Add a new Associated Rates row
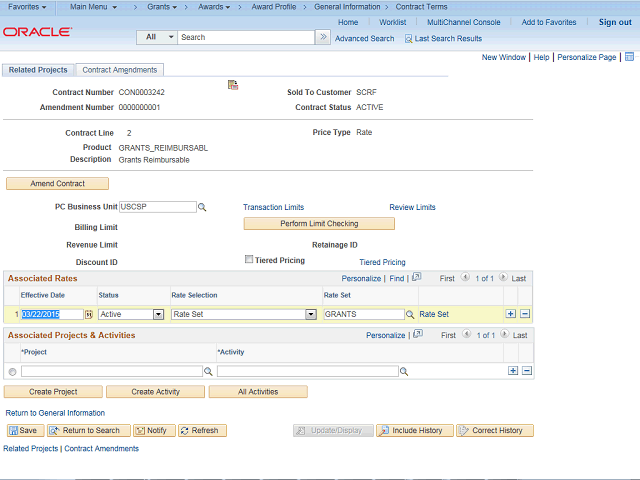 coord(511,314)
